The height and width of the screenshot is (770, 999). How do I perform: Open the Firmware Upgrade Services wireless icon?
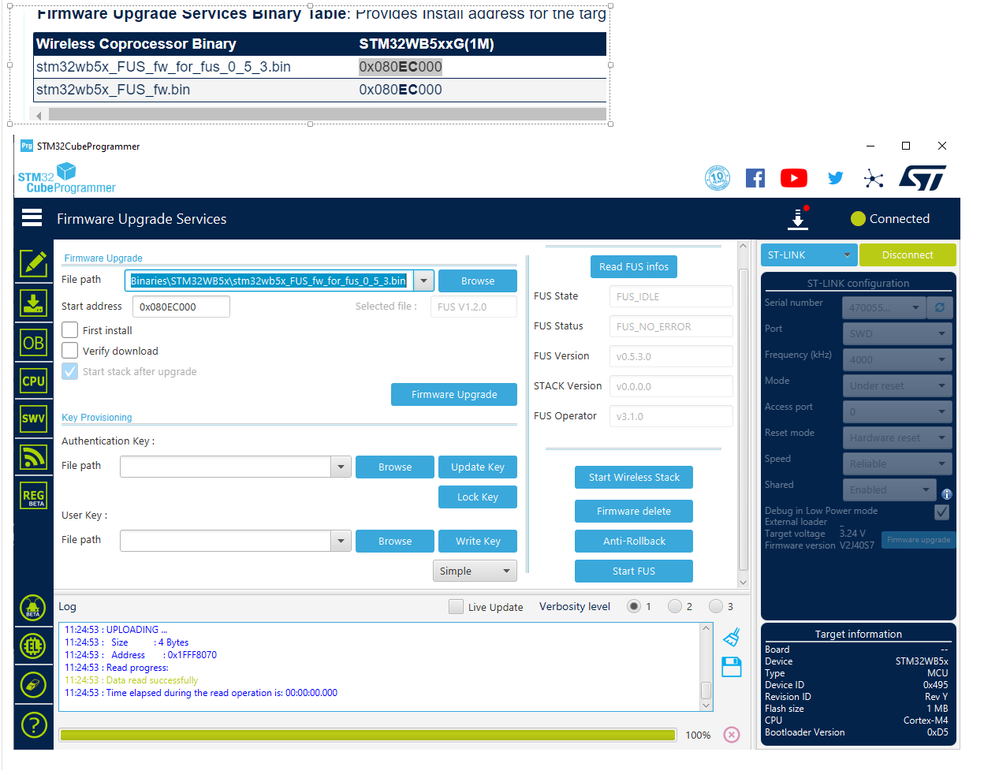pos(33,457)
